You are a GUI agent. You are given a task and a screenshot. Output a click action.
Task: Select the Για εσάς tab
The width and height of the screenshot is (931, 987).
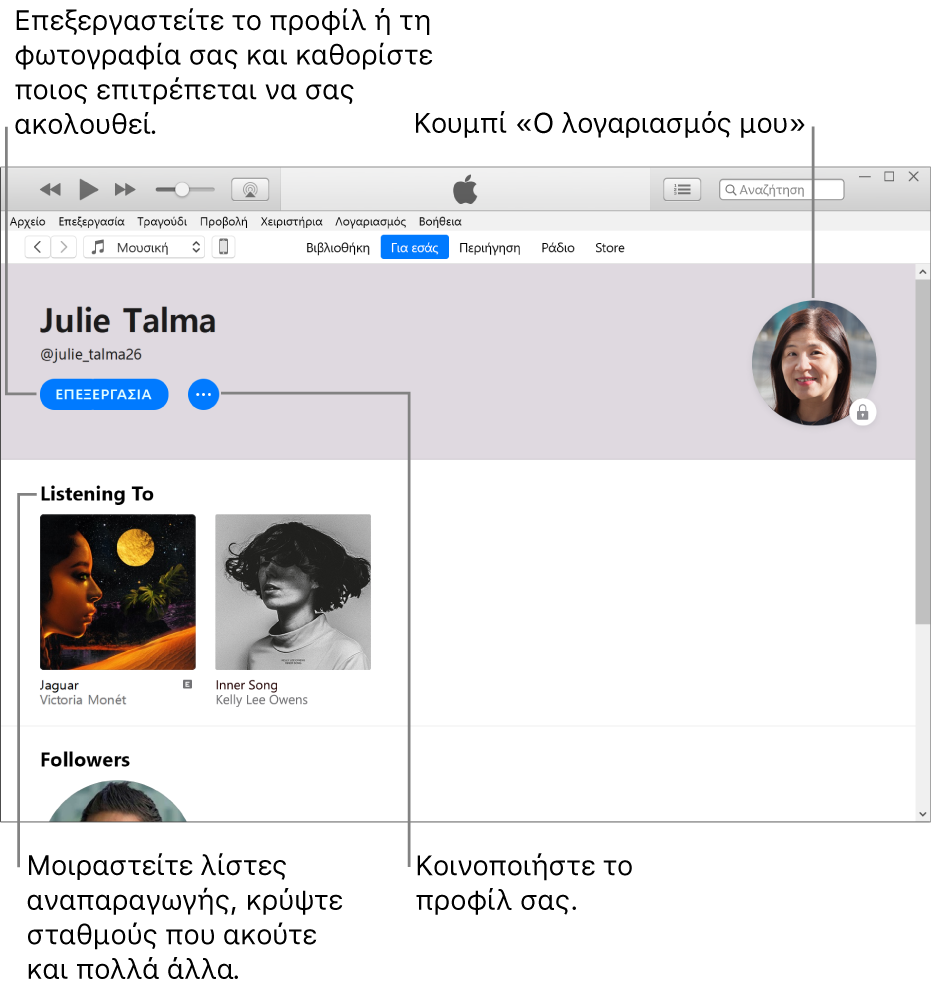click(414, 247)
